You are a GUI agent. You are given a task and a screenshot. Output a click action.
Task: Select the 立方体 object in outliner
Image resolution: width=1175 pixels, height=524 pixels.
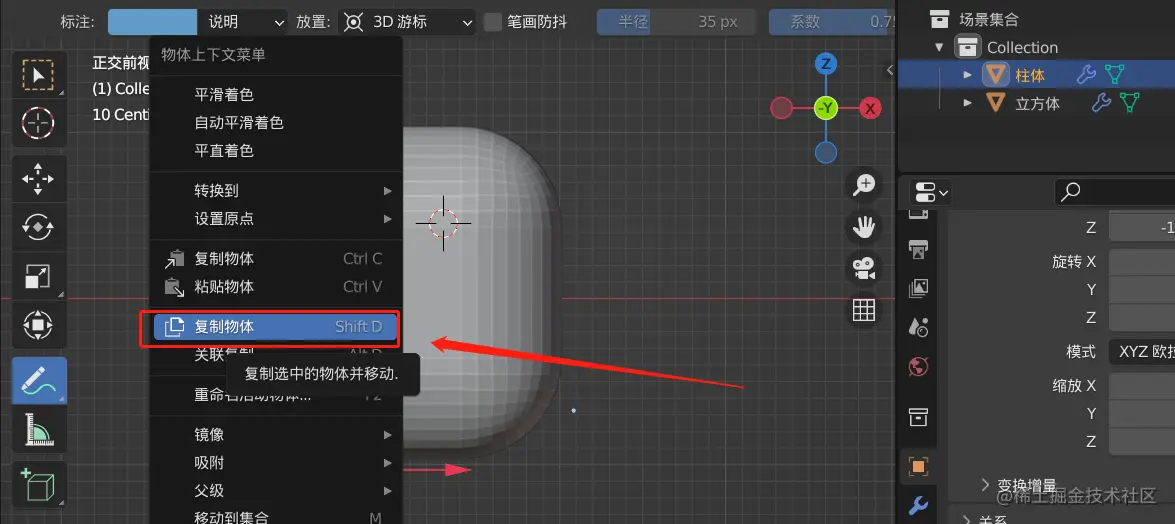1037,103
